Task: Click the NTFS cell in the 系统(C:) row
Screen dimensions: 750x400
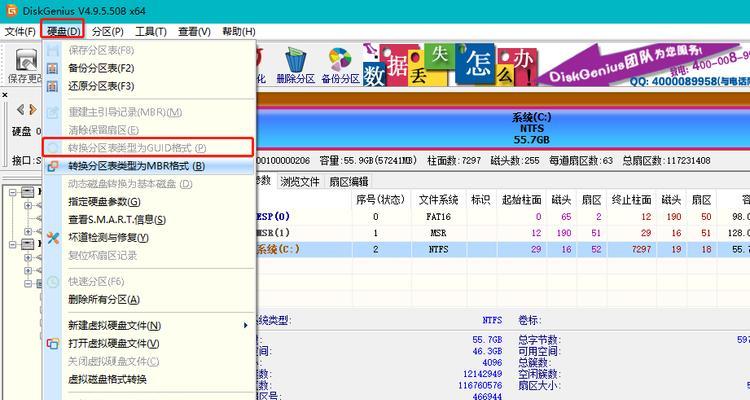Action: pos(439,249)
